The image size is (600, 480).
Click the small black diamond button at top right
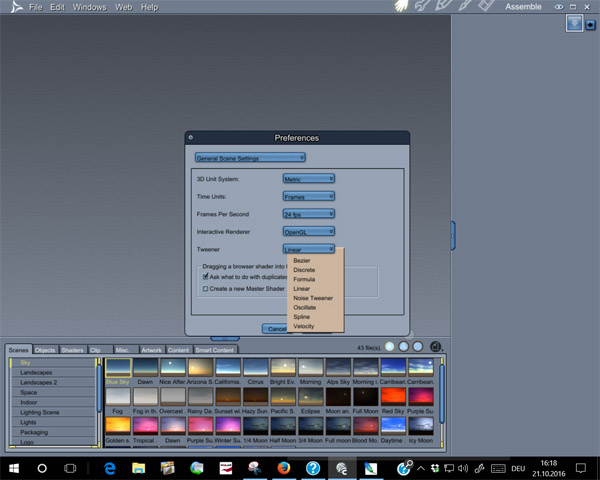(590, 25)
